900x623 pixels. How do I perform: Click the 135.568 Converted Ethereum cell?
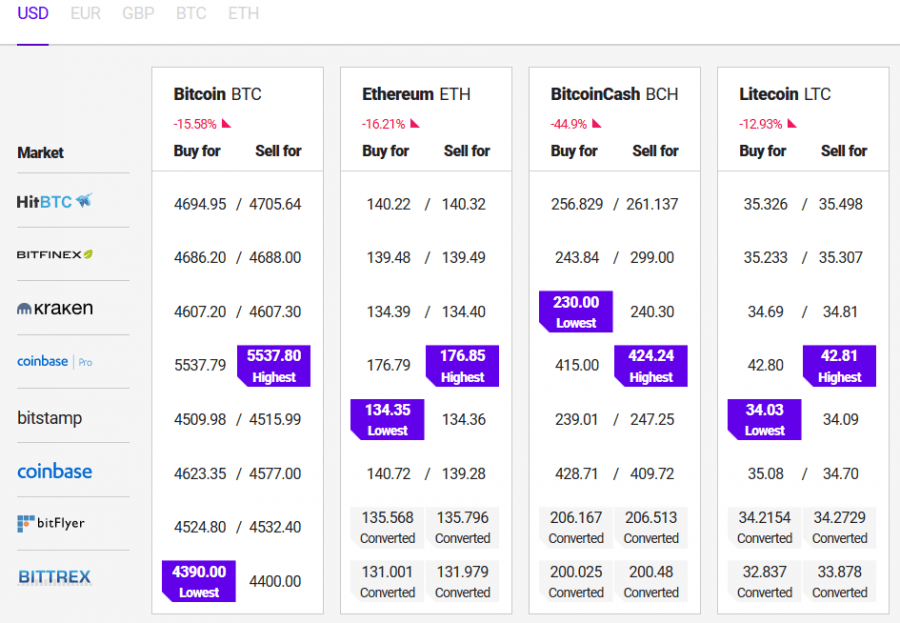(387, 527)
